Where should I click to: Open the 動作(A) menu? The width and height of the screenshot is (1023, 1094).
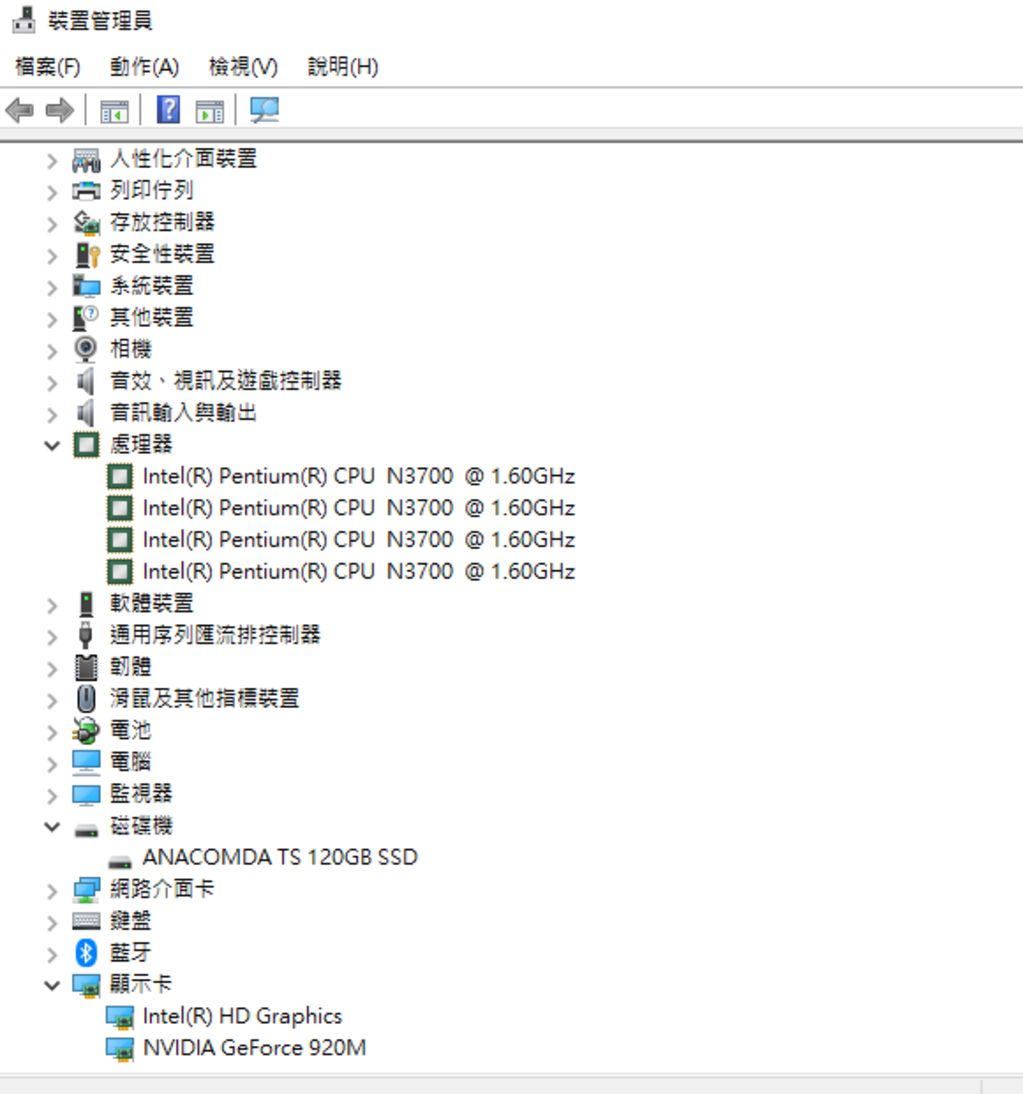click(144, 67)
